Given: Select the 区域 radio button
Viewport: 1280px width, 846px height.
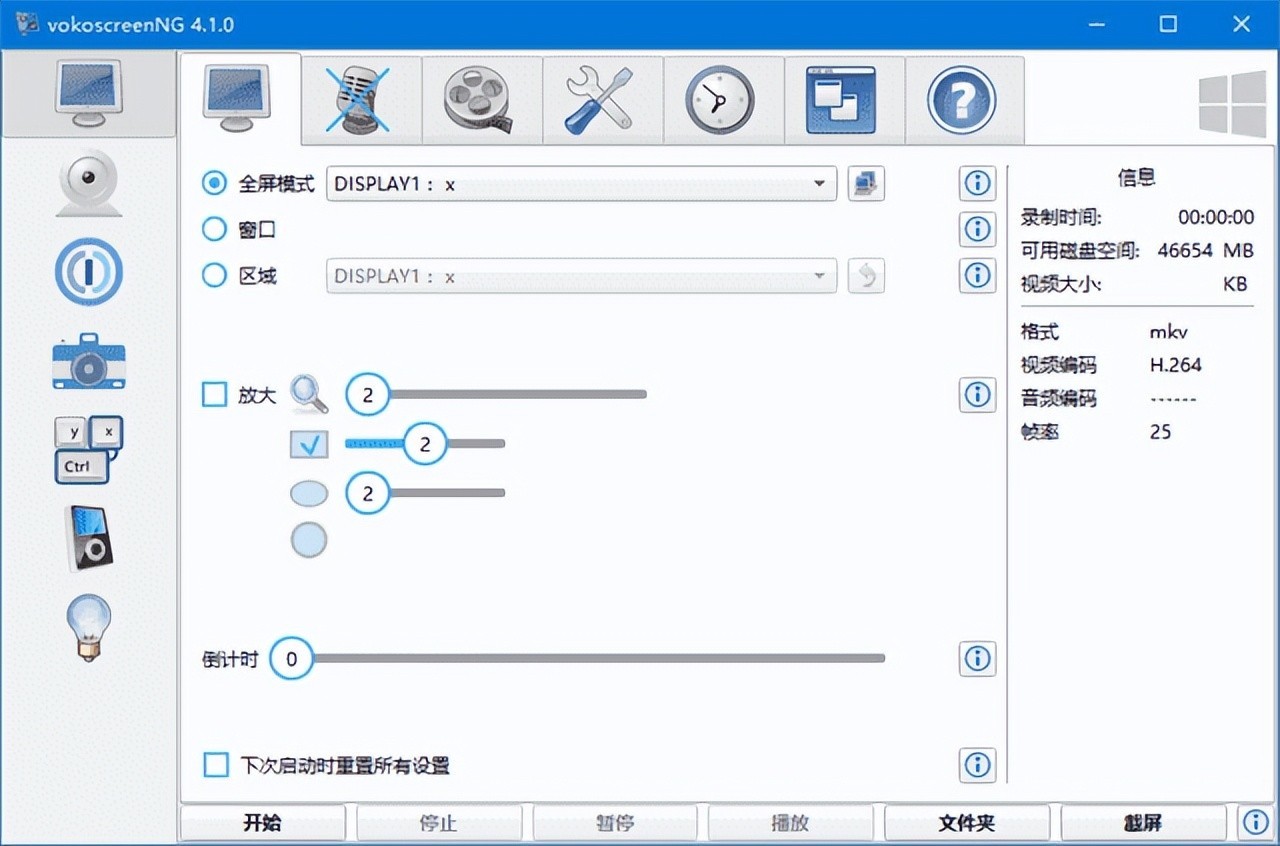Looking at the screenshot, I should (214, 275).
